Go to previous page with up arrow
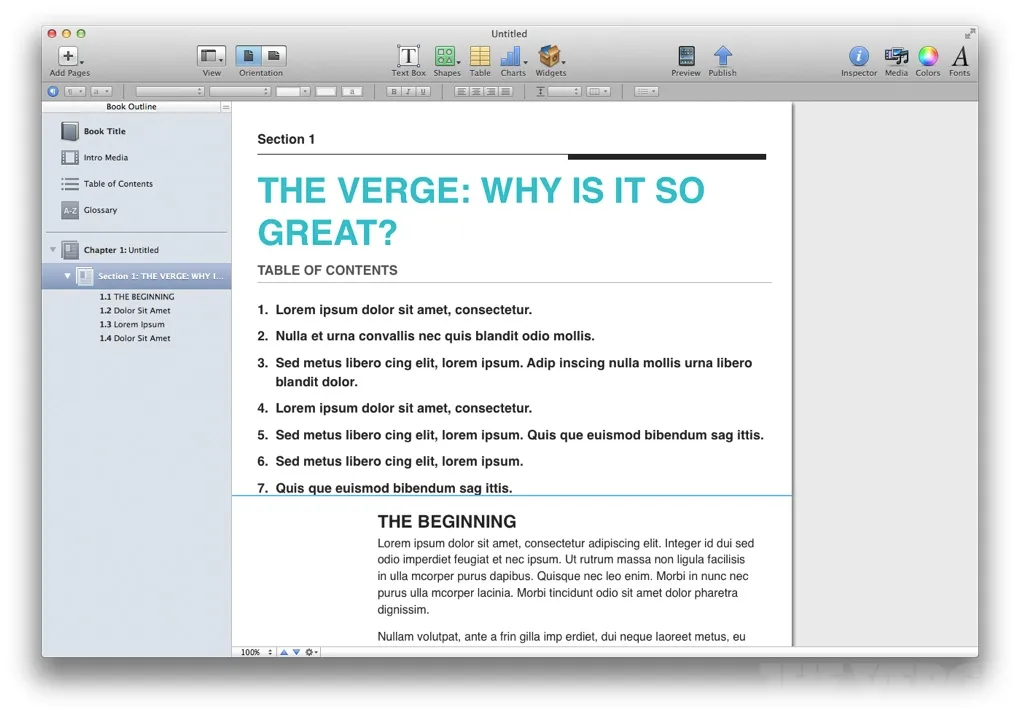 point(284,652)
